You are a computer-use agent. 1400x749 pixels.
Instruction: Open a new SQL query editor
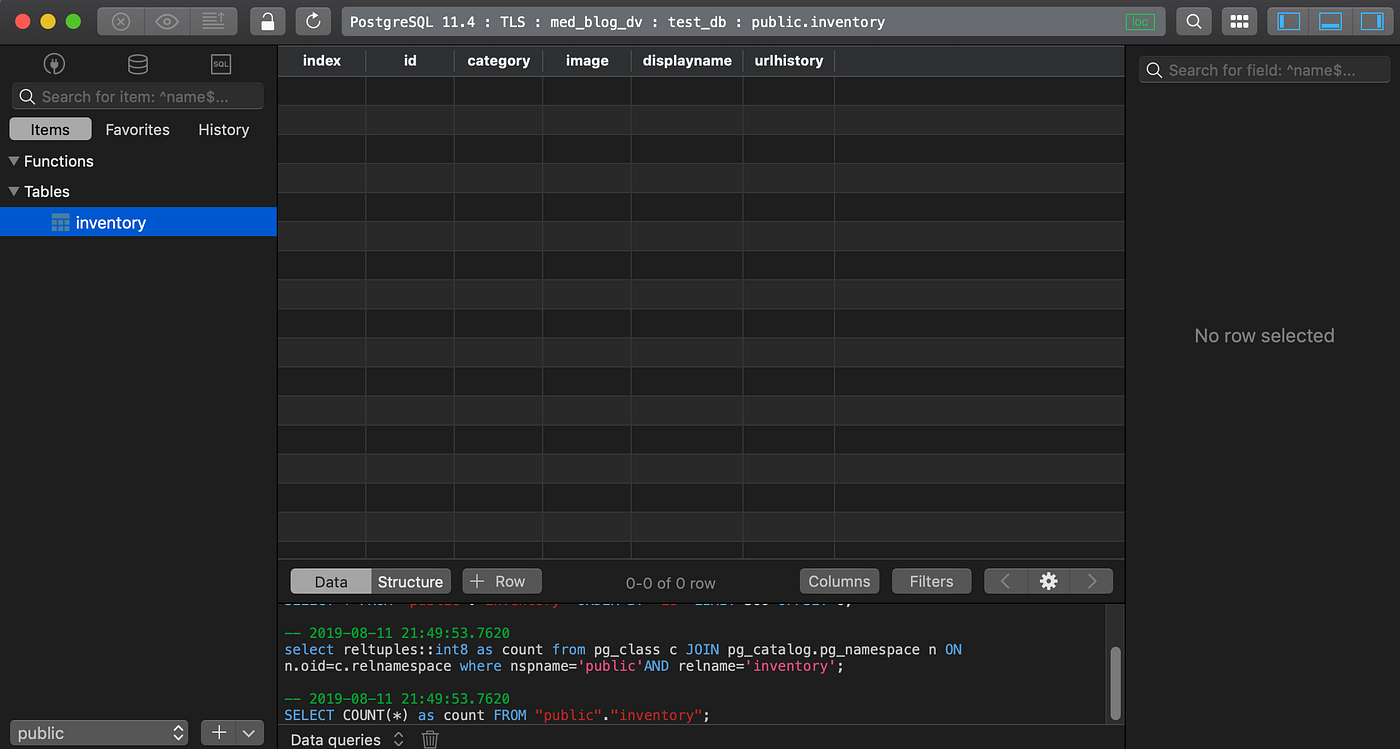tap(220, 63)
